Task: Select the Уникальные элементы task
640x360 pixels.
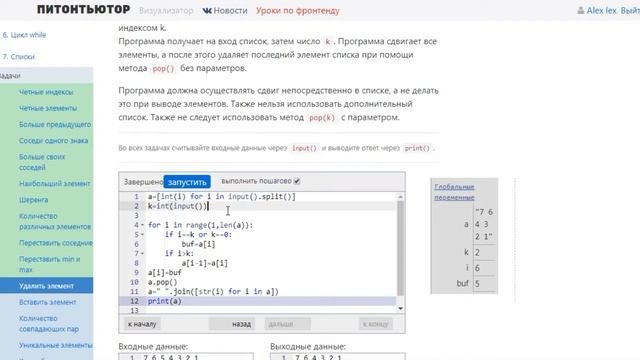Action: (56, 345)
